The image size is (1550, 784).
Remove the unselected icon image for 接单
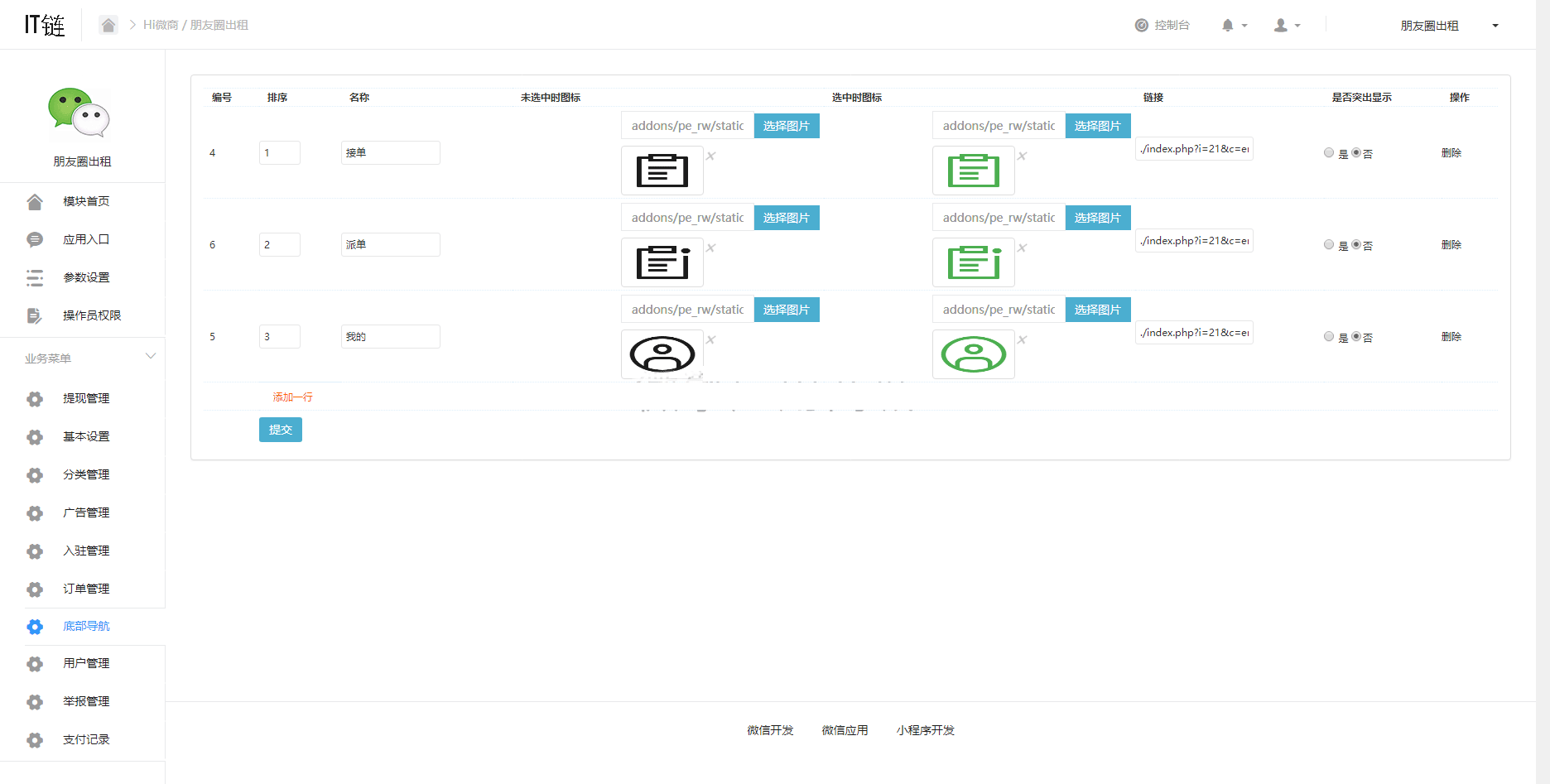pyautogui.click(x=710, y=156)
